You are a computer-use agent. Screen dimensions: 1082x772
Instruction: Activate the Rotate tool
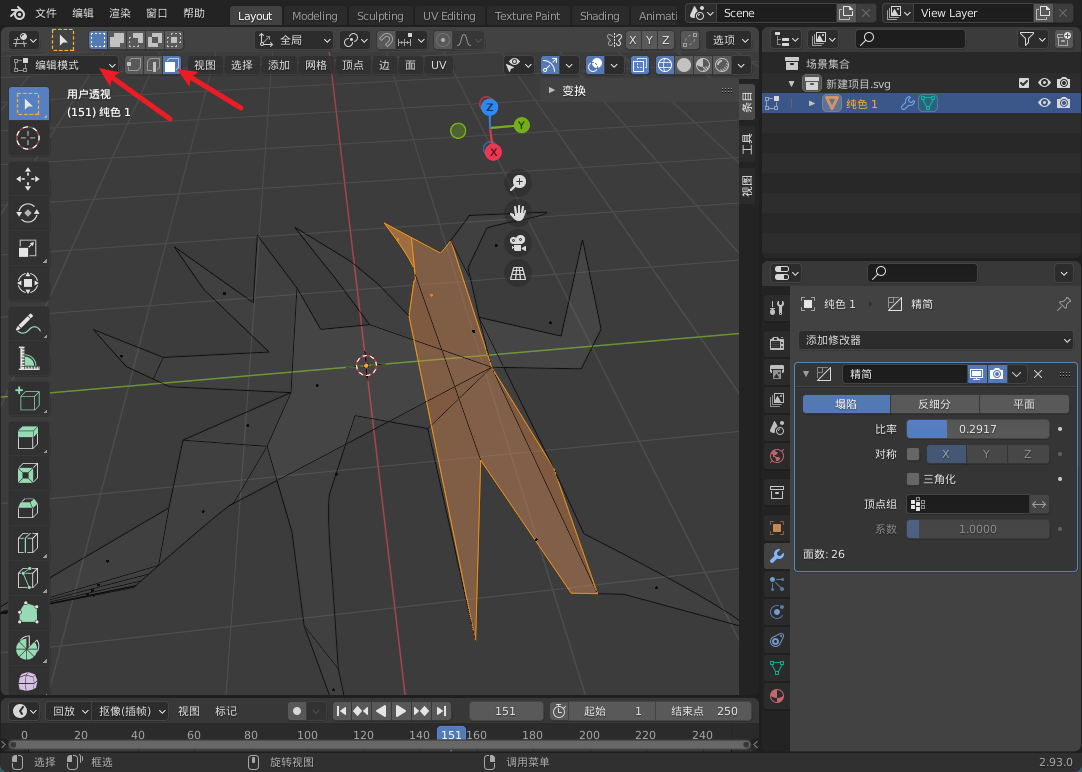(x=28, y=213)
